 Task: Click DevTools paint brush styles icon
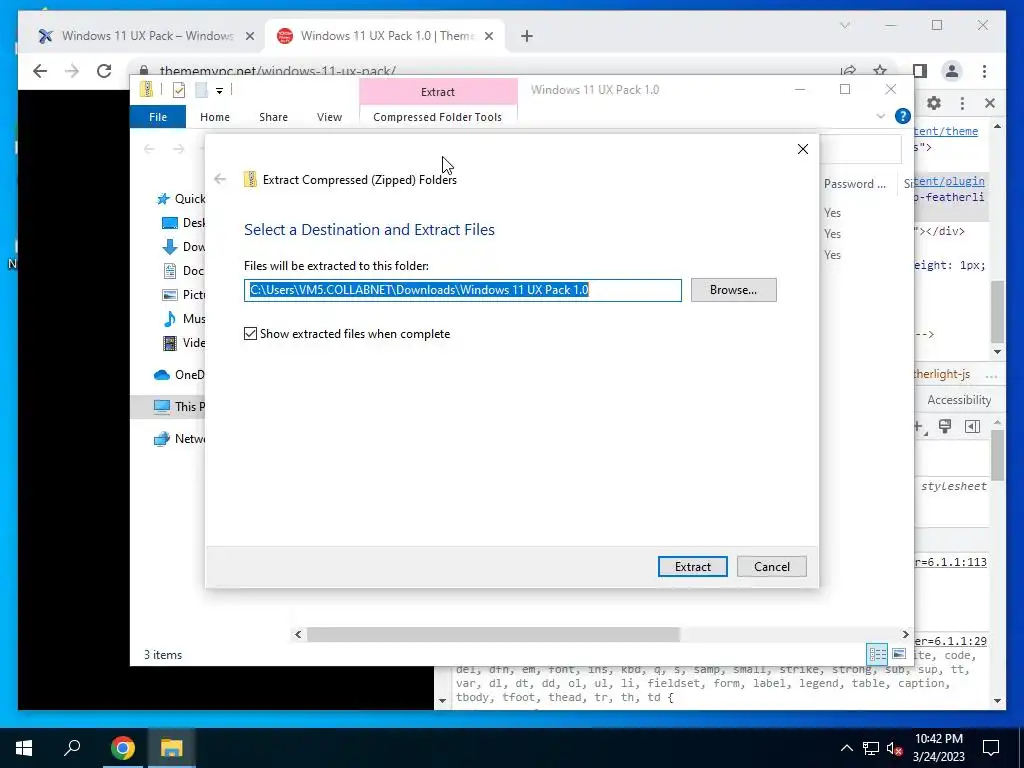[945, 426]
